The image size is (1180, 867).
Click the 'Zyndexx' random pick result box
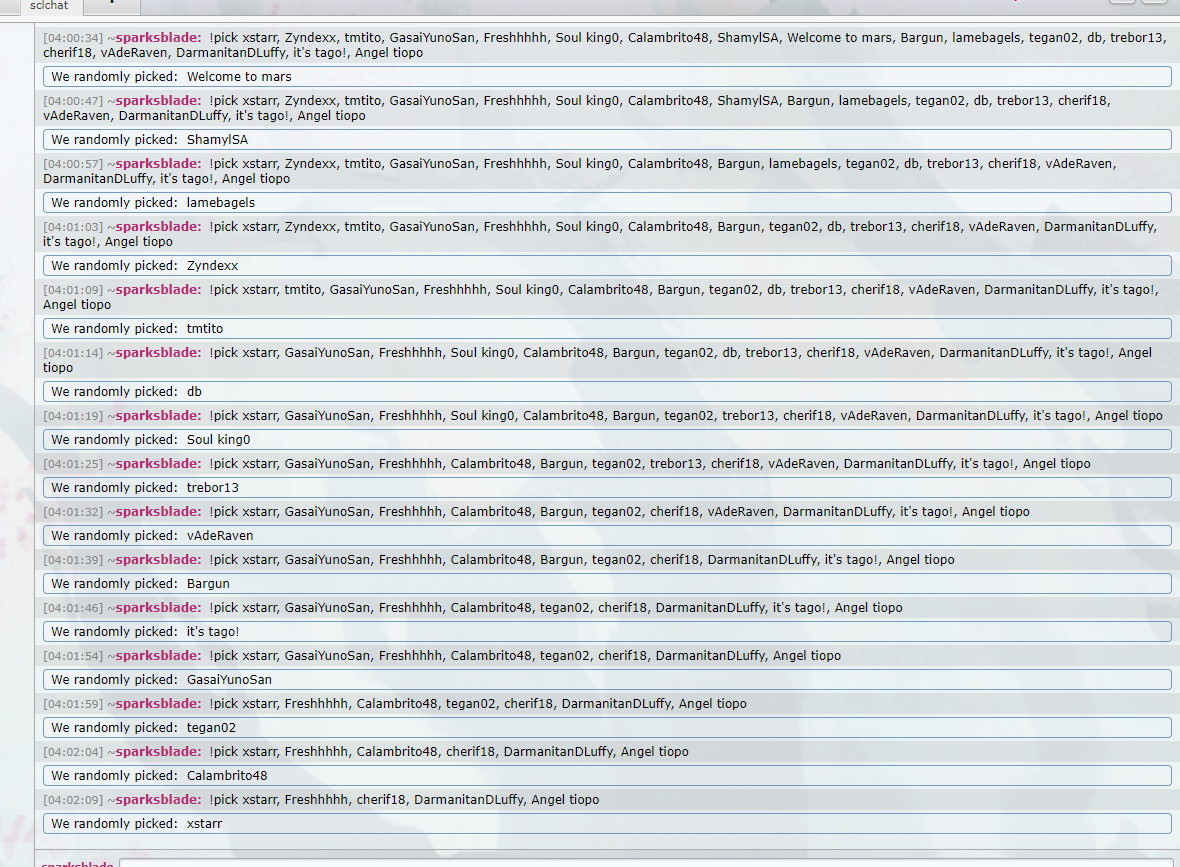[607, 266]
